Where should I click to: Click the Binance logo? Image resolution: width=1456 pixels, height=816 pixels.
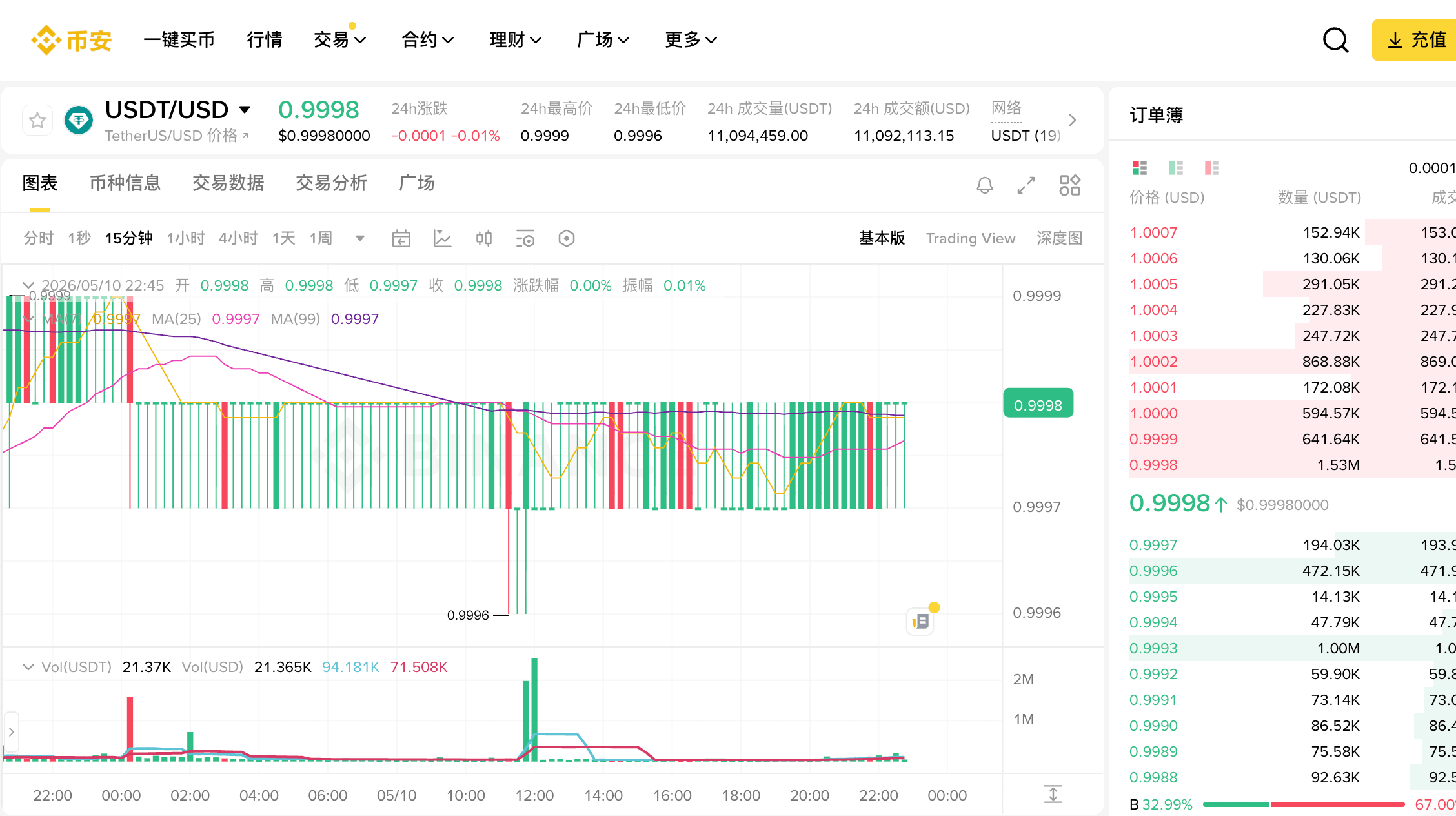(x=71, y=40)
